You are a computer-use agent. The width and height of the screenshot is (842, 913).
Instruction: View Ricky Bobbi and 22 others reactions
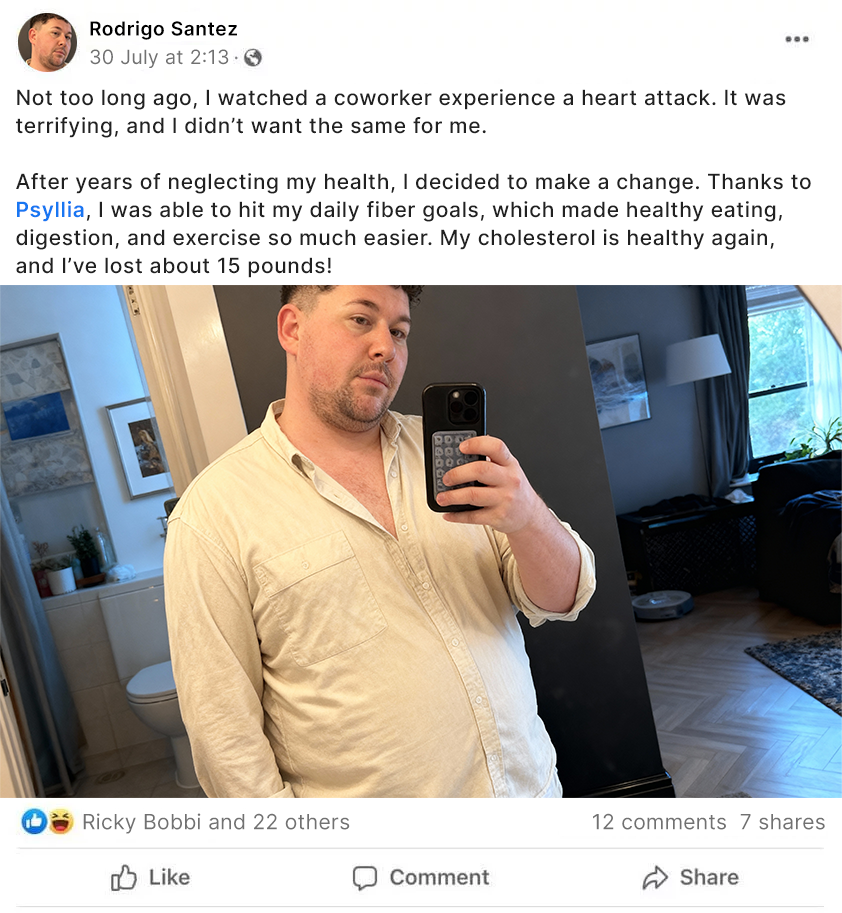pyautogui.click(x=215, y=822)
